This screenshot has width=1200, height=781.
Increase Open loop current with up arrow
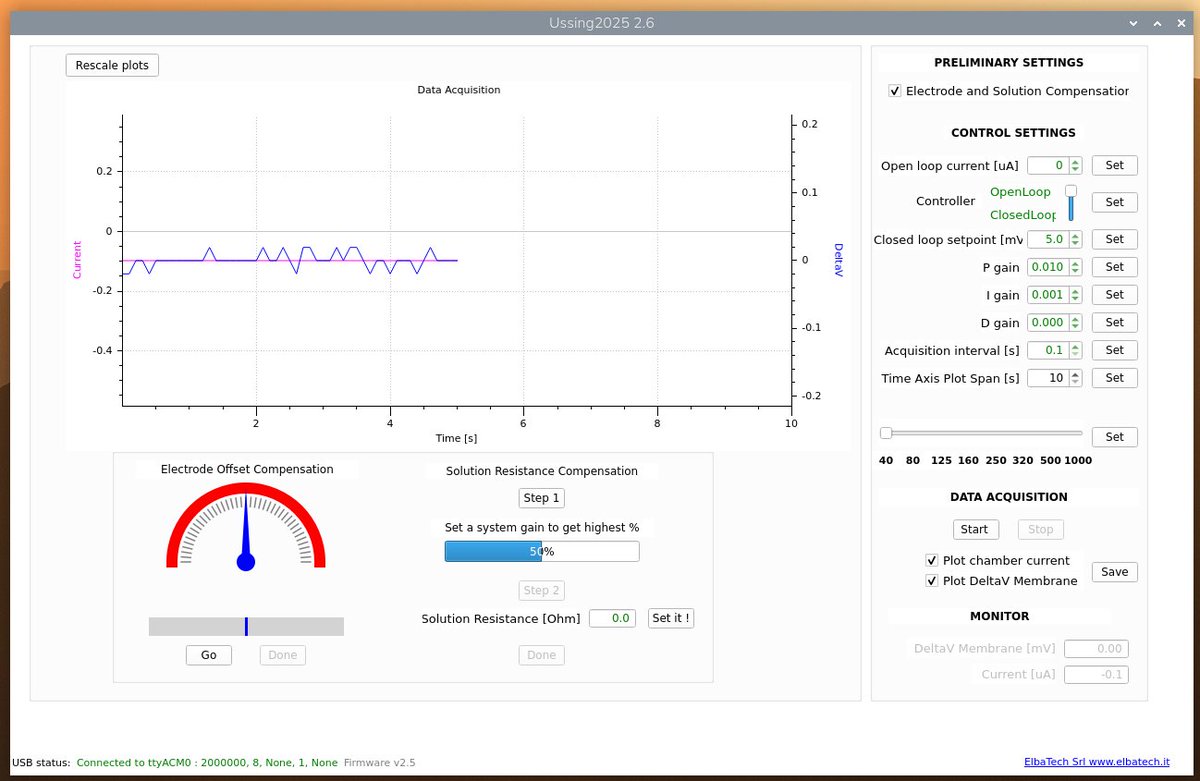[1075, 162]
